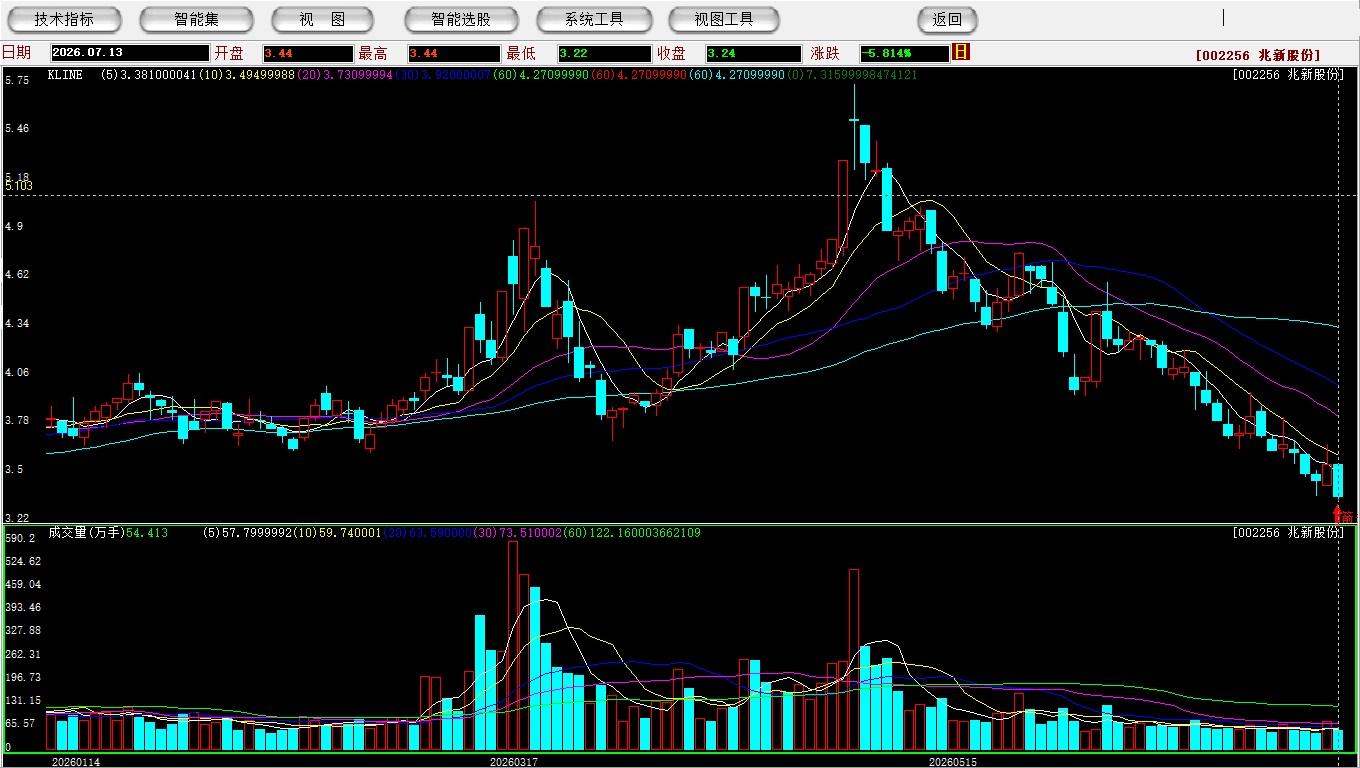Click the 视 图 button

(x=322, y=19)
